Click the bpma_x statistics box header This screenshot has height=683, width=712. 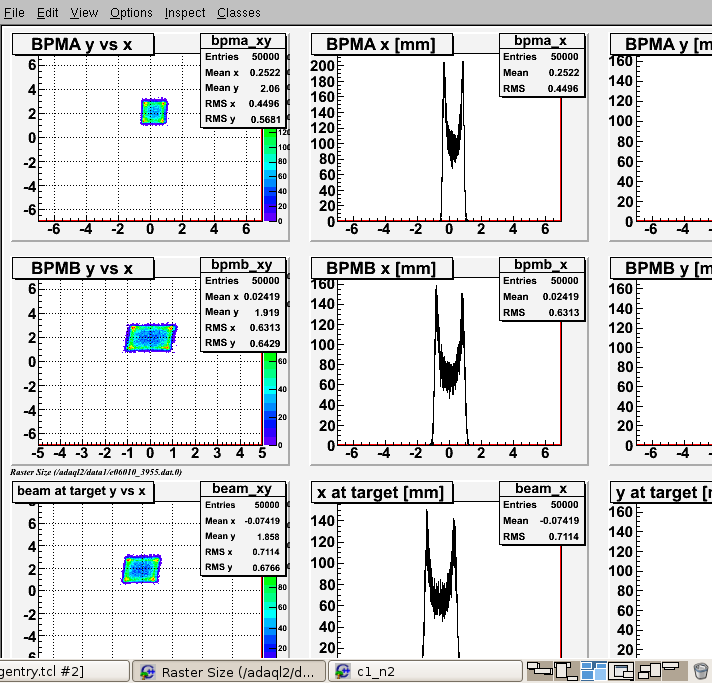click(x=542, y=41)
